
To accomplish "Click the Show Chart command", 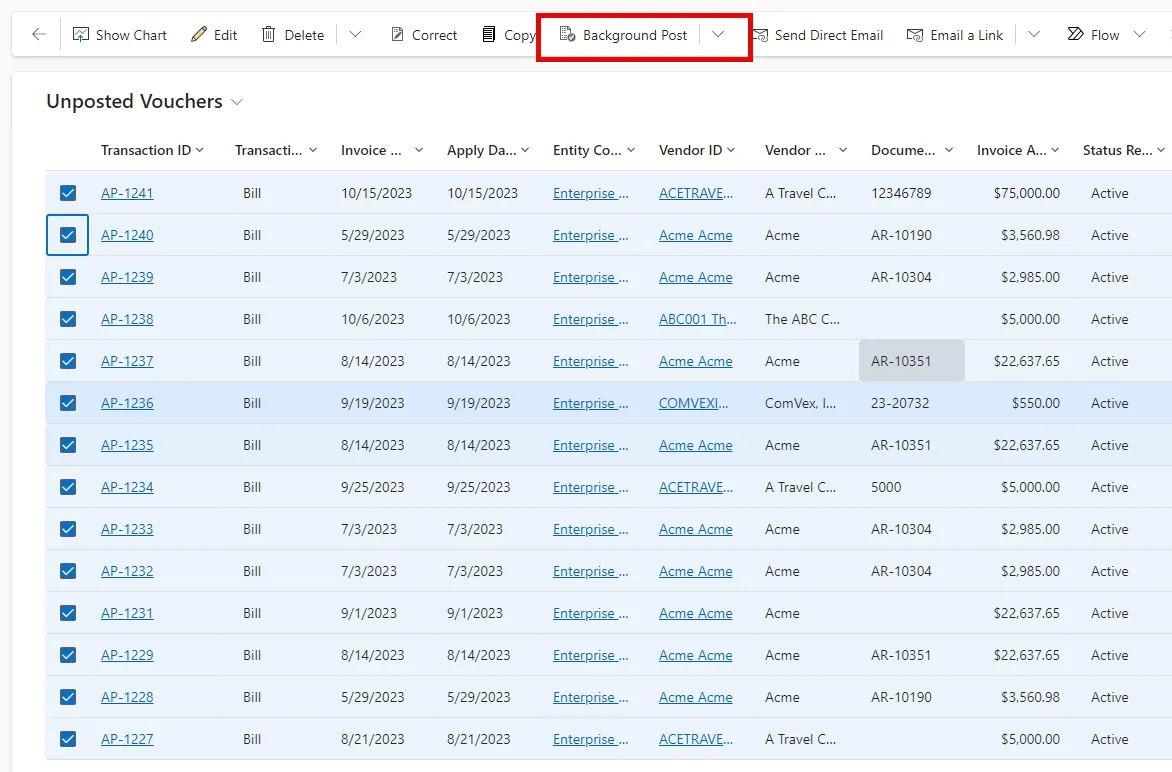I will point(120,34).
